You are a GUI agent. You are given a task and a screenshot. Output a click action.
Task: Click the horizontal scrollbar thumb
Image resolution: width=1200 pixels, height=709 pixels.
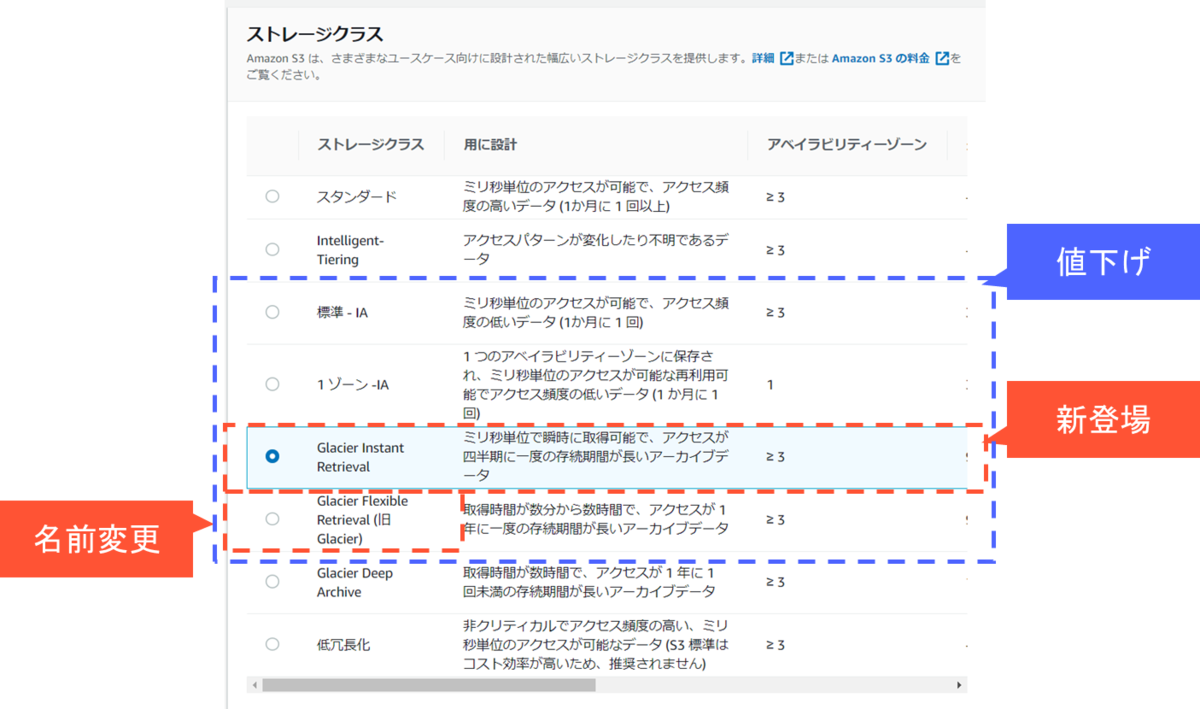coord(428,685)
